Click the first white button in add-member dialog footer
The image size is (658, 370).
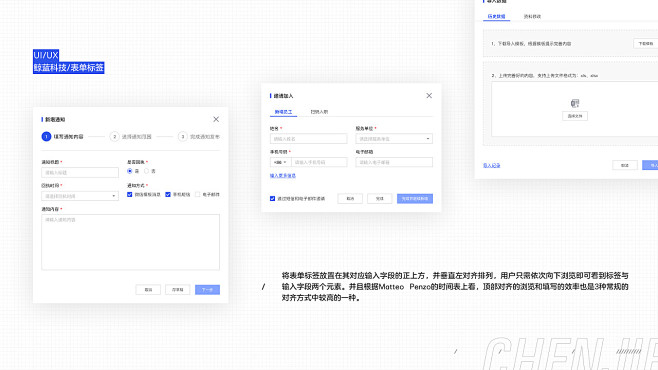click(x=350, y=198)
